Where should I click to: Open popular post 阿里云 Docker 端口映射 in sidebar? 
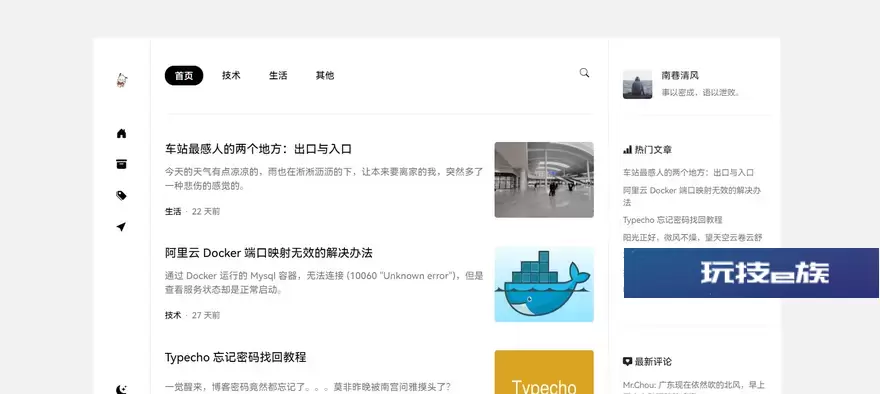tap(692, 196)
